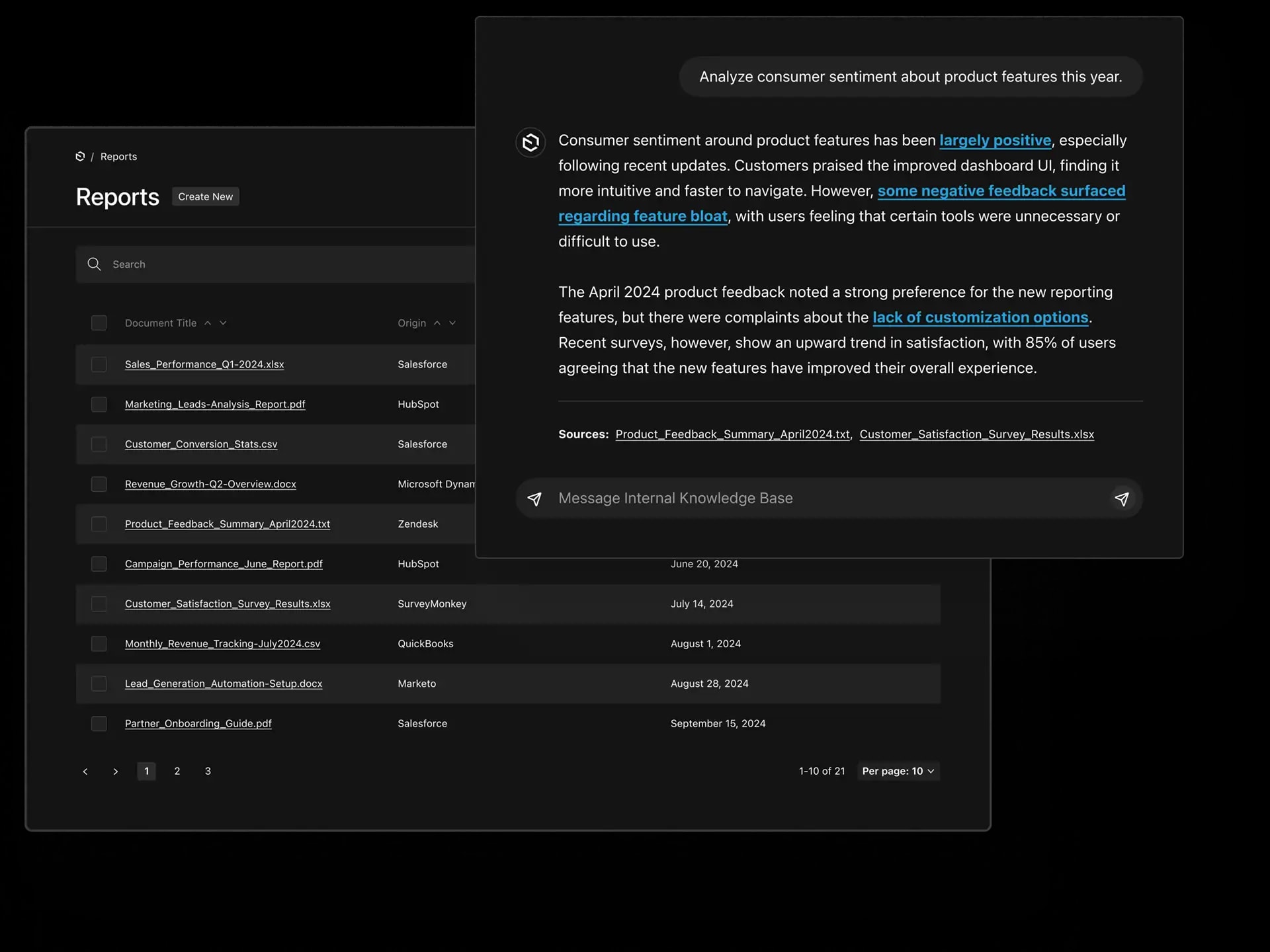1270x952 pixels.
Task: Check the Sales_Performance_Q1-2024.xlsx row checkbox
Action: pos(99,364)
